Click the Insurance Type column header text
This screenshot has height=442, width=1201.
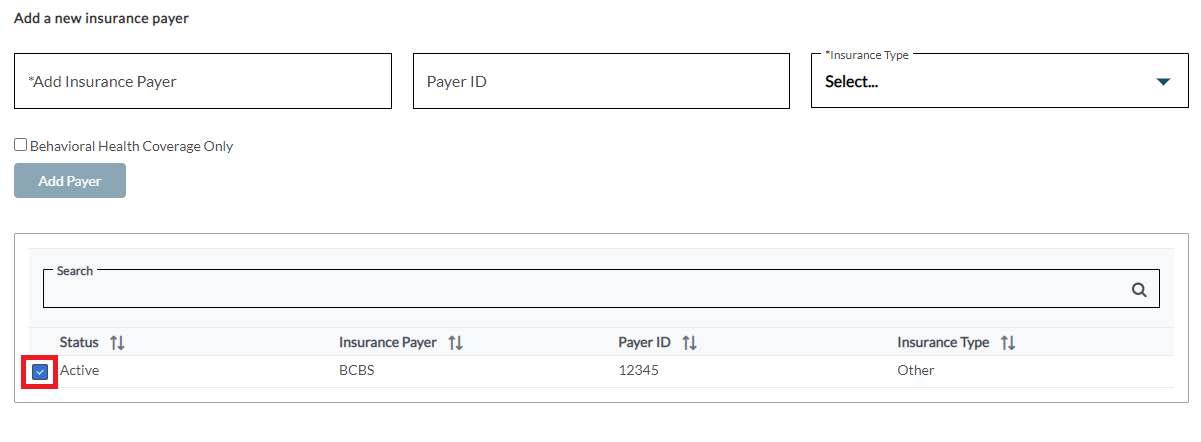tap(943, 343)
